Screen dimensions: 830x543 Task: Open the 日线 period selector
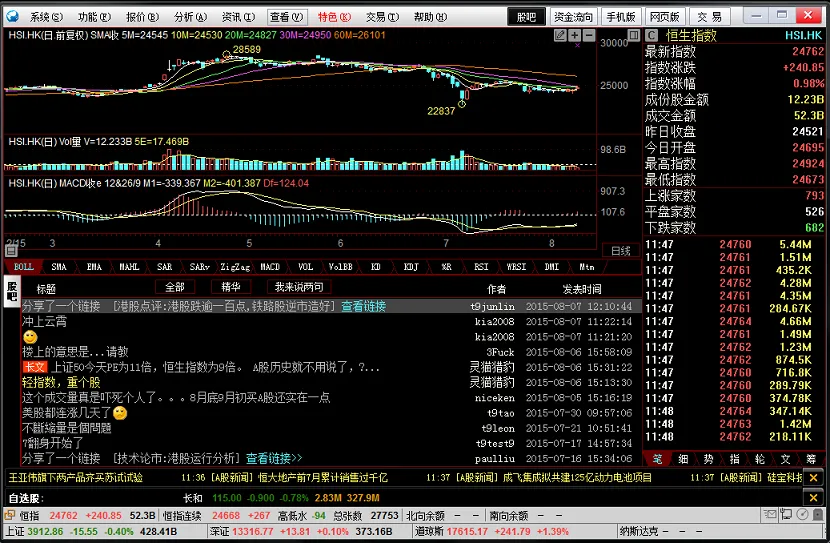tap(621, 251)
